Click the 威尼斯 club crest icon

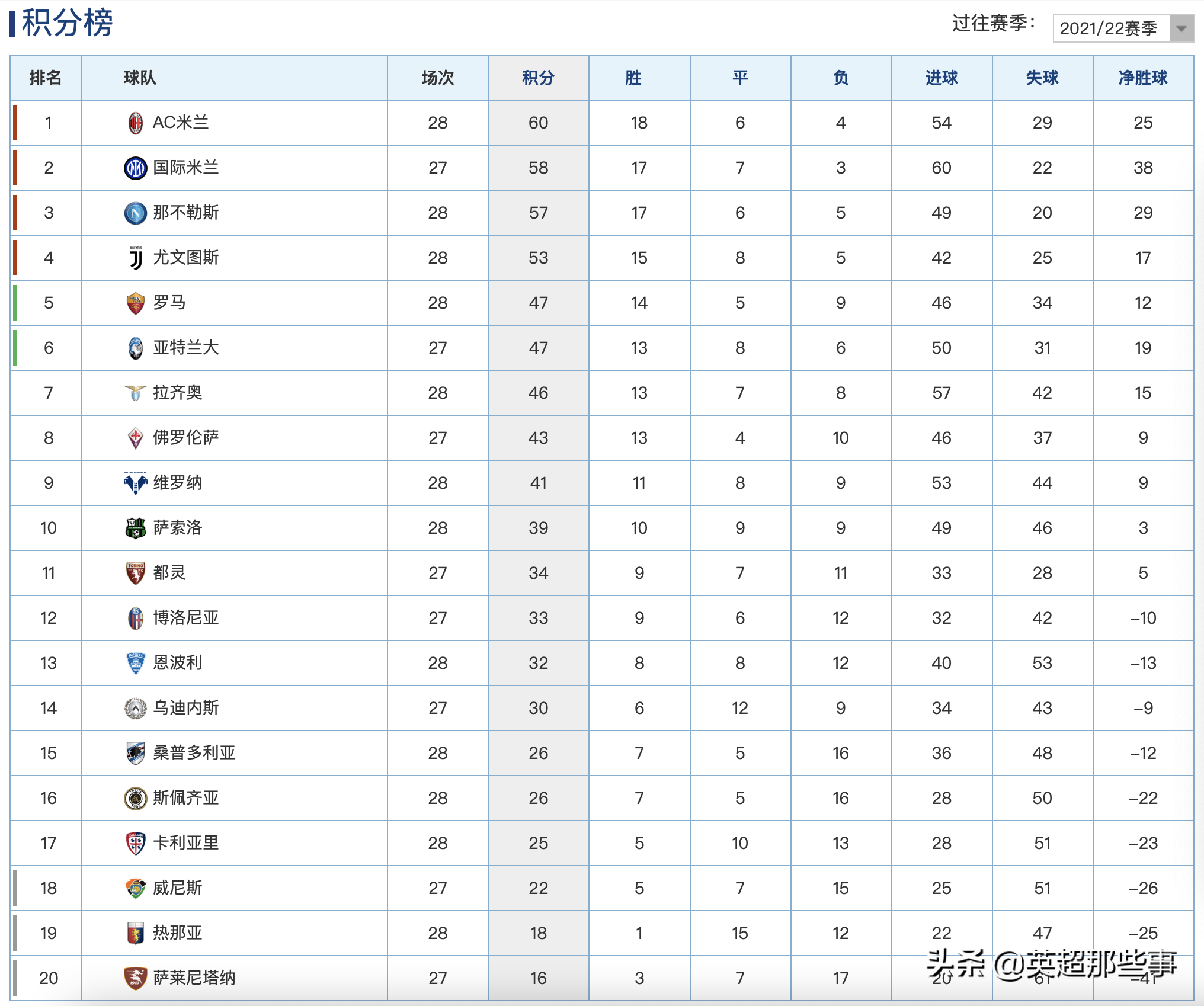coord(136,888)
